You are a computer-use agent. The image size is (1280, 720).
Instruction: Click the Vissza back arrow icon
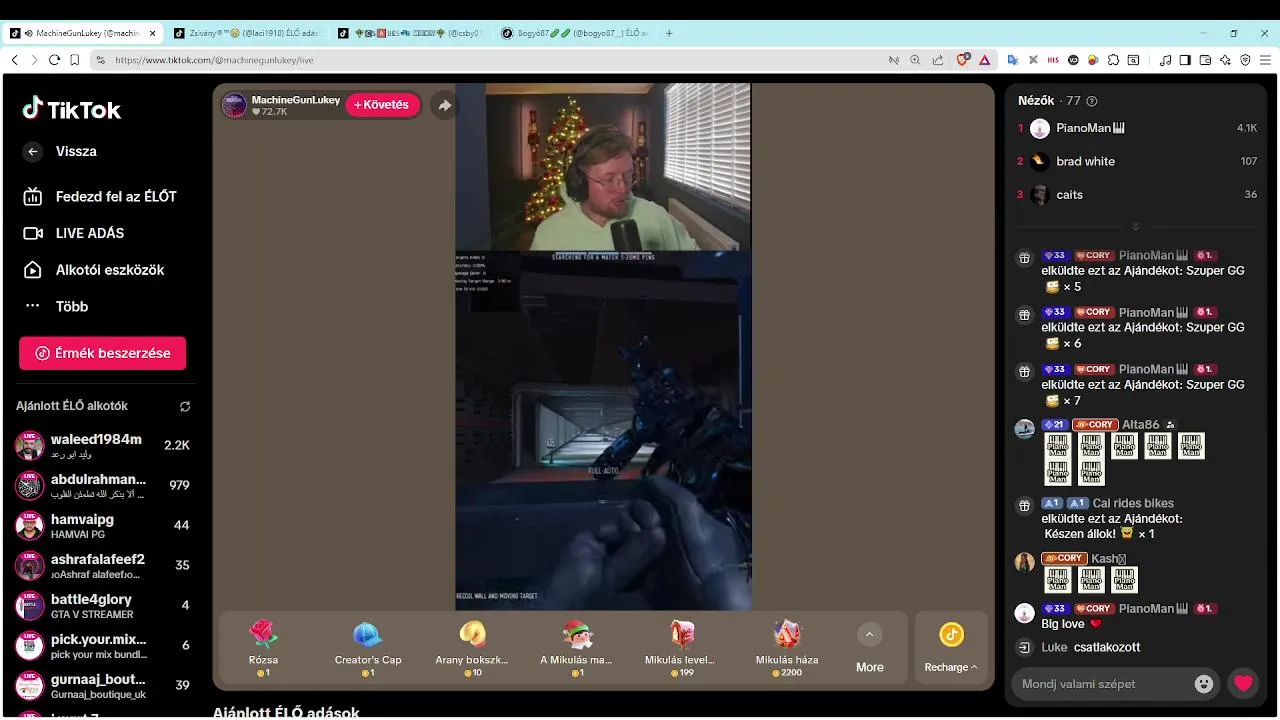pyautogui.click(x=33, y=151)
